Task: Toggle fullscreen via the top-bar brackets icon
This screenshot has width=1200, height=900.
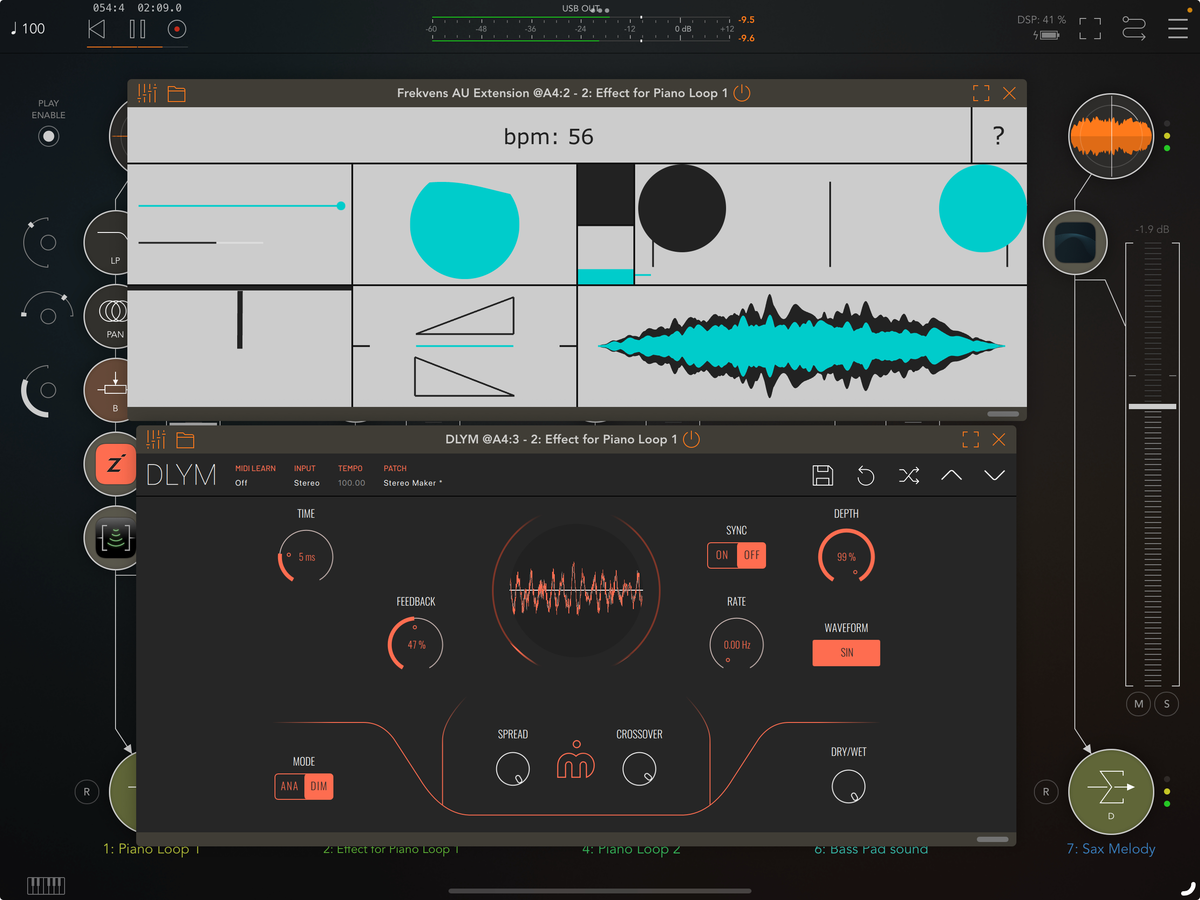Action: coord(1089,28)
